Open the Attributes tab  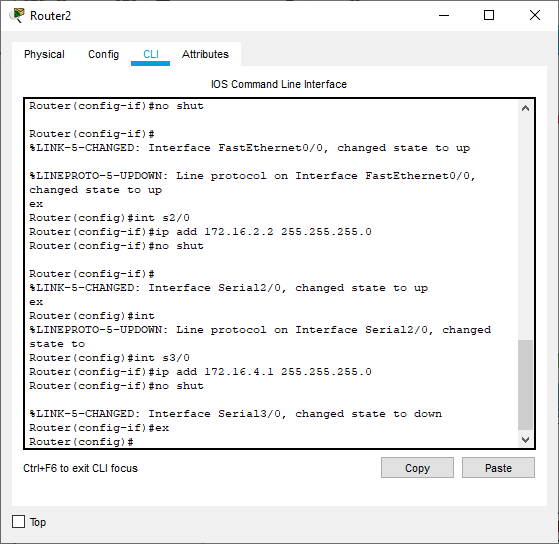205,54
